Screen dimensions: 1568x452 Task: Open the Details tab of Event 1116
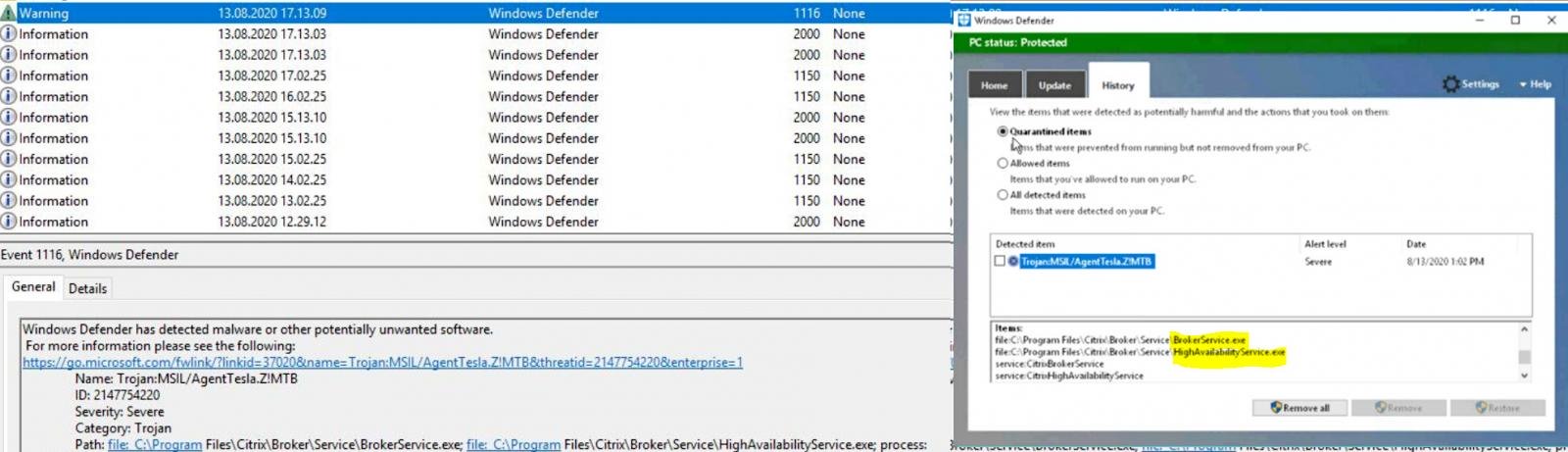coord(87,288)
